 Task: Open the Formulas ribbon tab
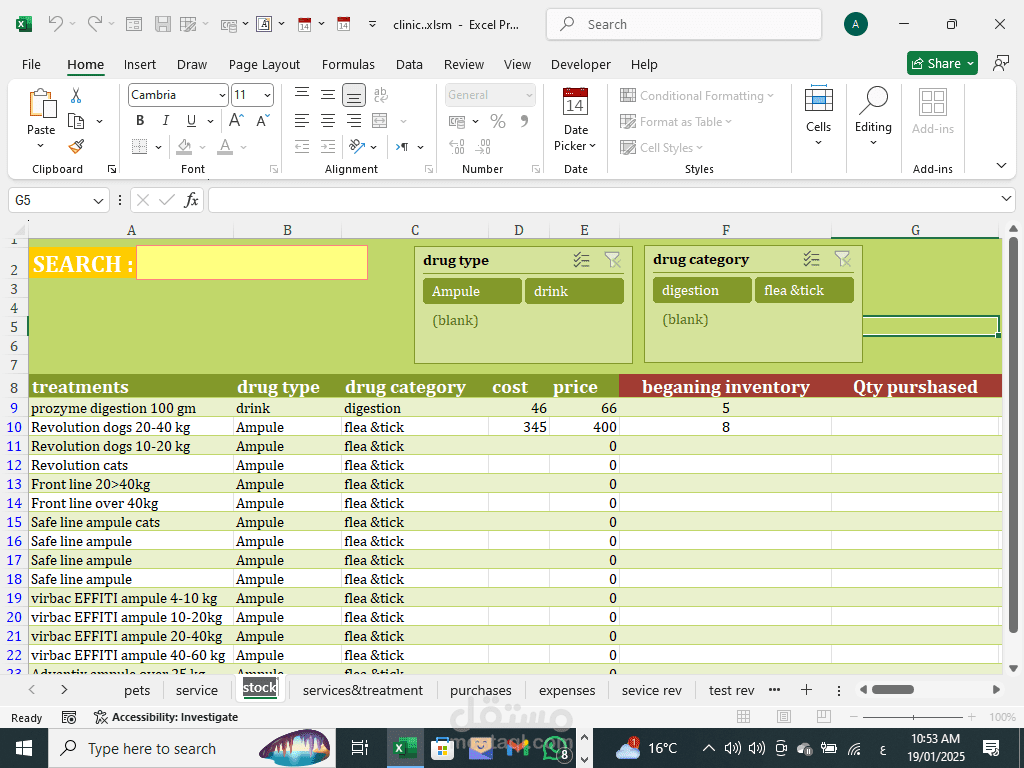coord(348,64)
